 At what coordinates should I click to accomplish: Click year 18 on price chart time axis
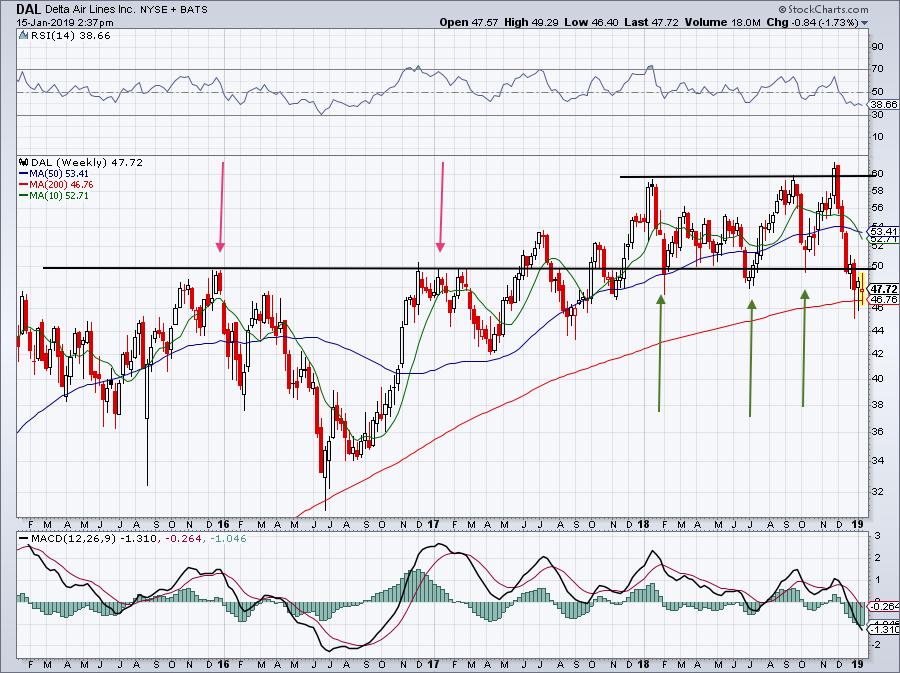coord(643,524)
